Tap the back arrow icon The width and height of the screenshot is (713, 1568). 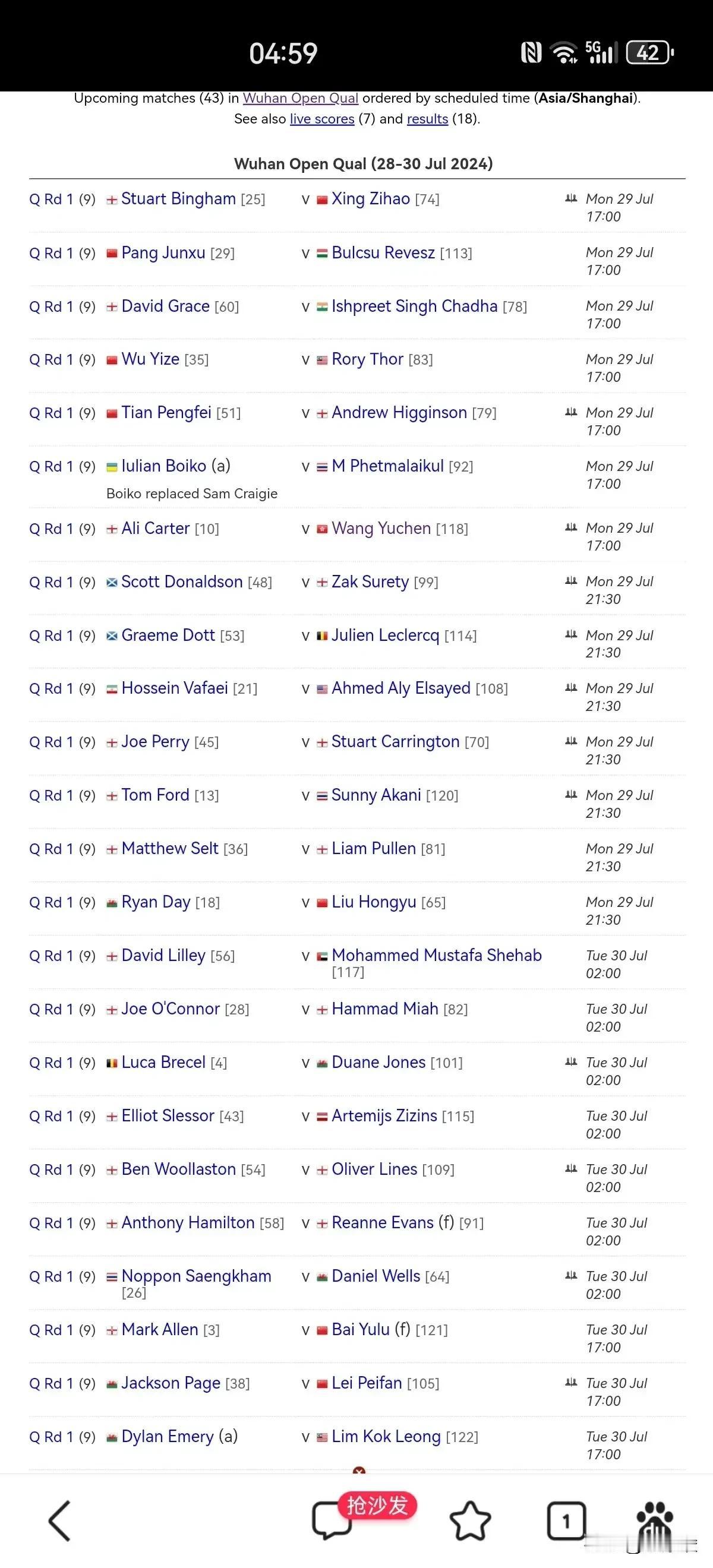(x=59, y=1520)
